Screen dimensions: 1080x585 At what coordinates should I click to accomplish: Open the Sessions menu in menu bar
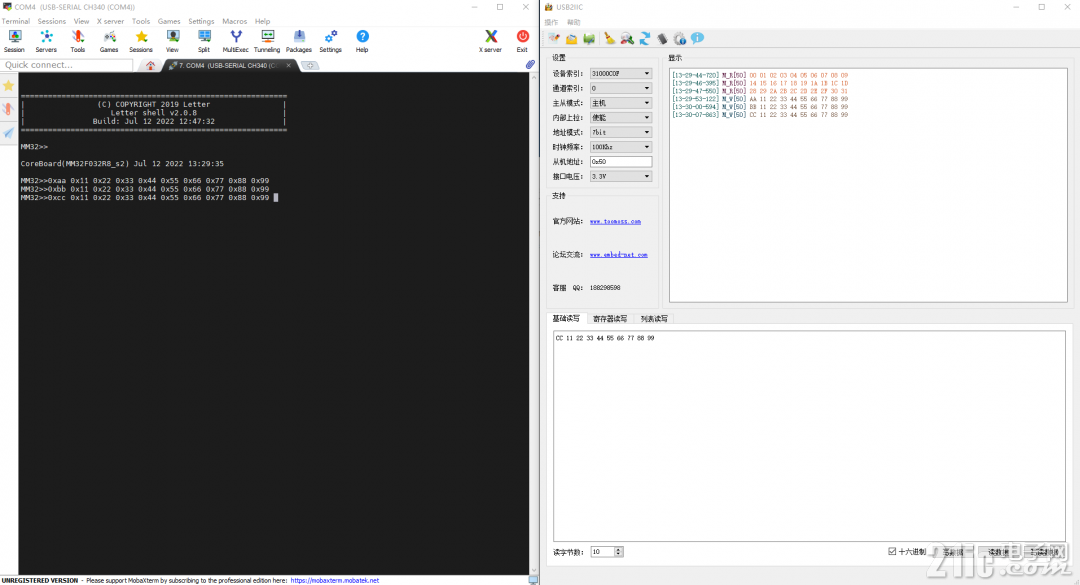tap(52, 21)
